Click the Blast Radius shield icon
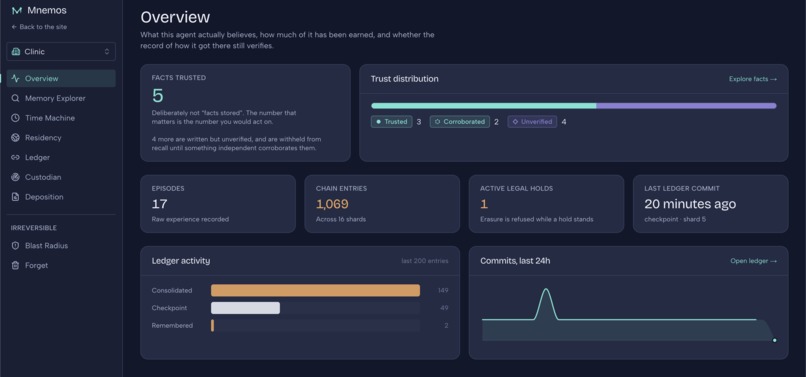Image resolution: width=806 pixels, height=377 pixels. coord(15,246)
